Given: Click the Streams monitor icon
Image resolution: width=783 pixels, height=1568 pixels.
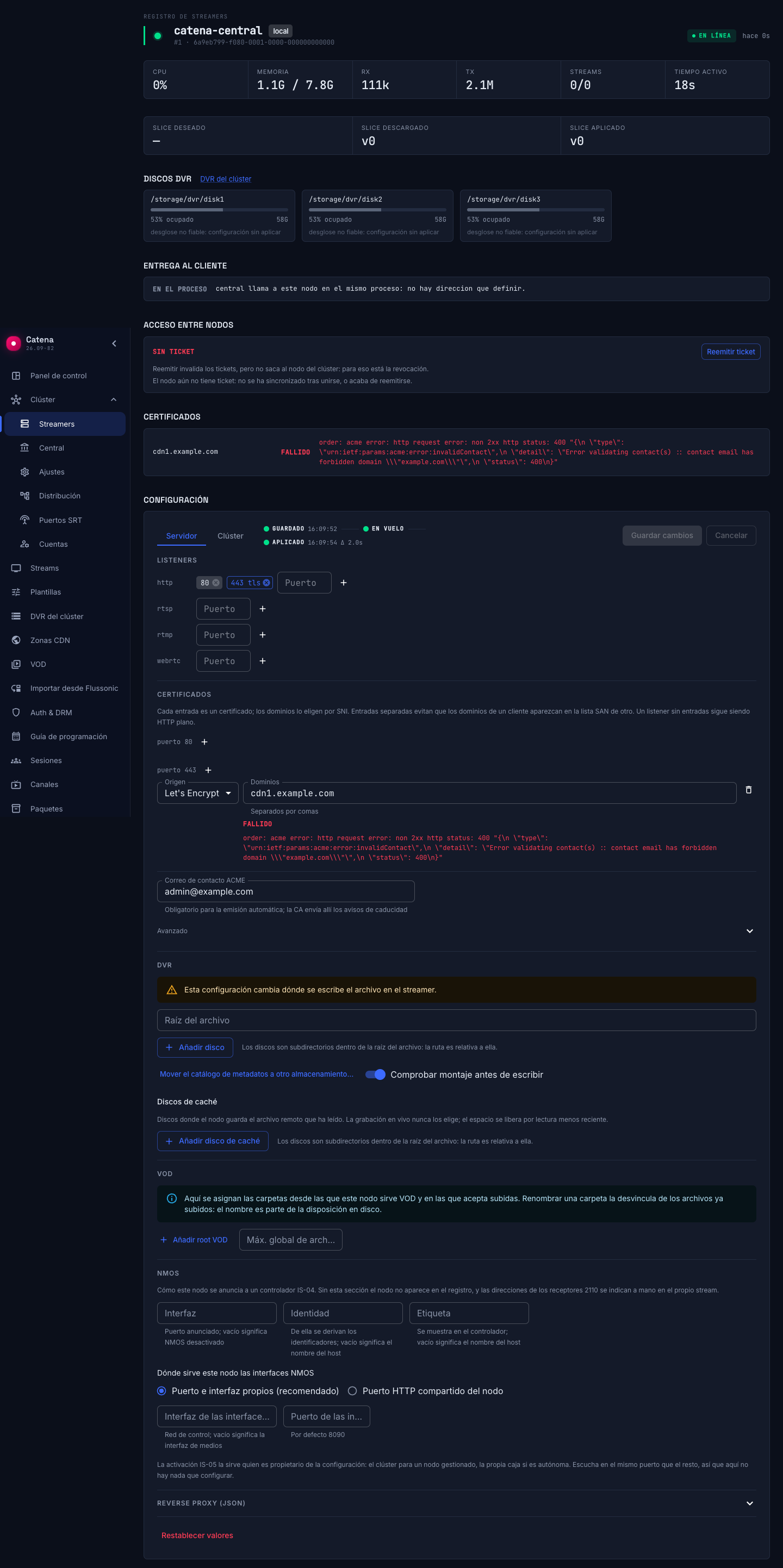Looking at the screenshot, I should click(x=16, y=568).
